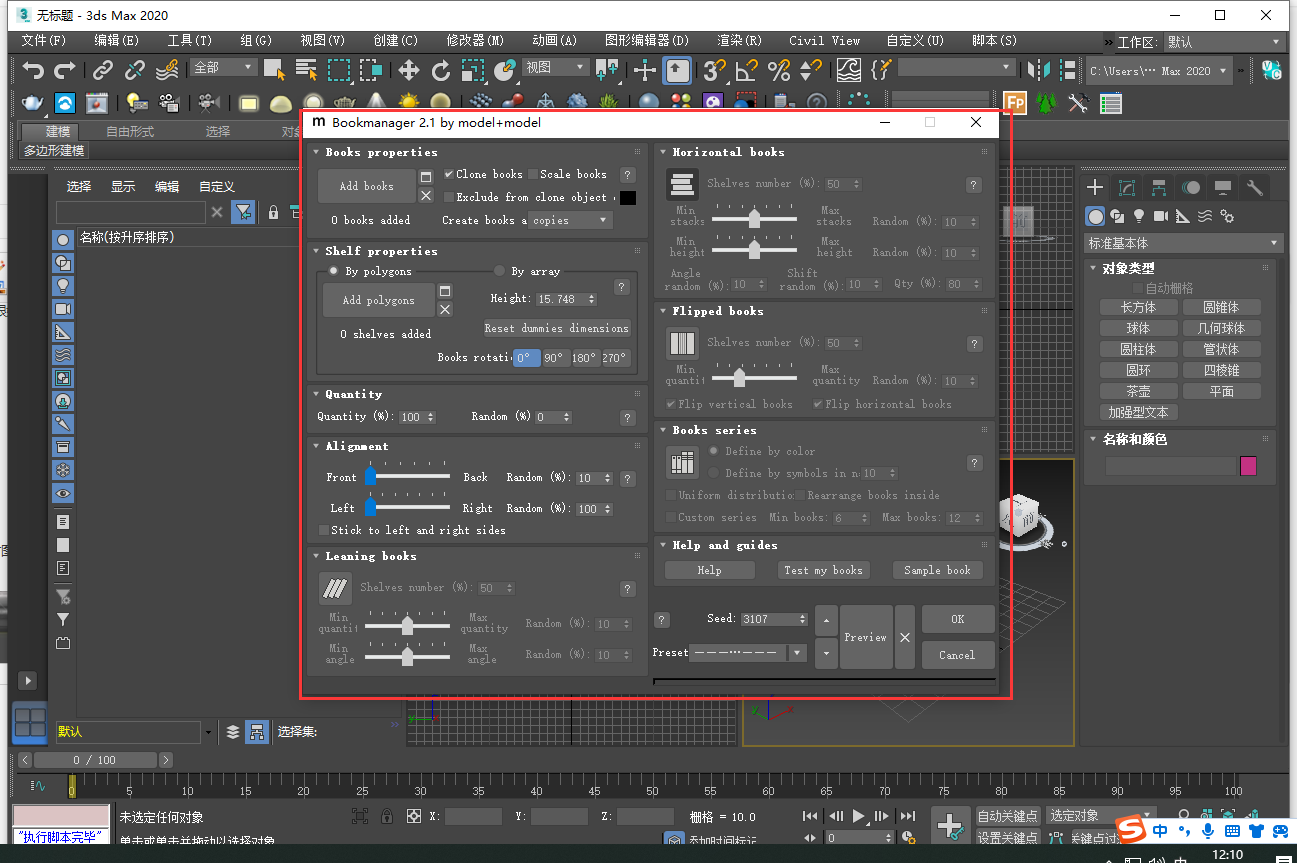The width and height of the screenshot is (1297, 863).
Task: Open the 文件(F) menu
Action: click(x=43, y=41)
